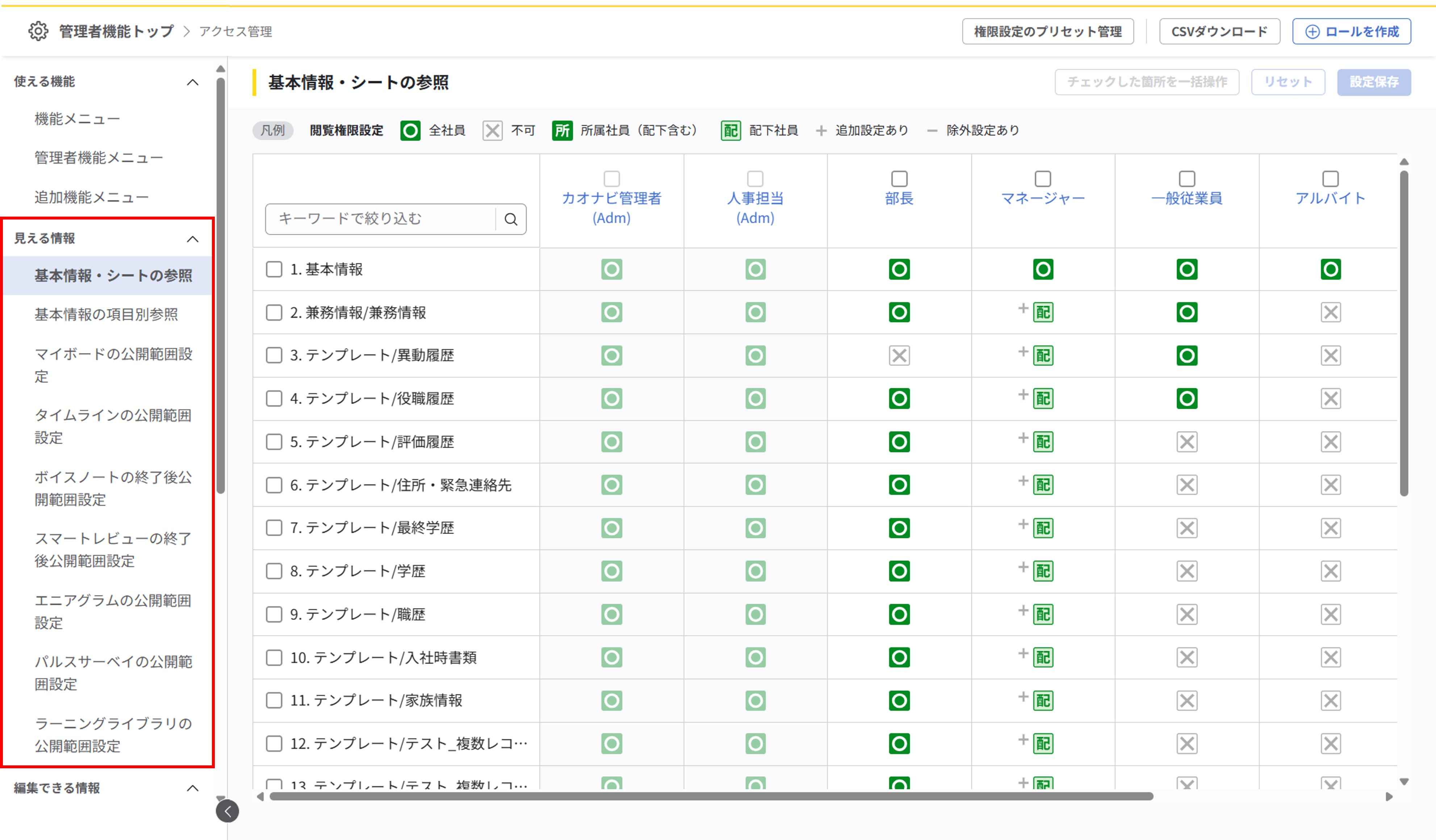The image size is (1436, 840).
Task: Click 一般従業員 X icon for 10. 入社時書類
Action: point(1187,657)
